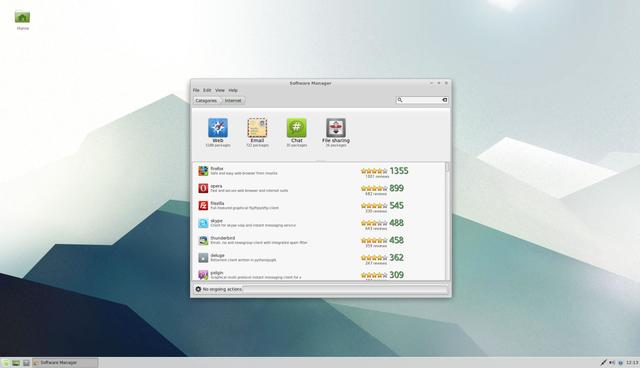Viewport: 640px width, 368px height.
Task: Open the Help menu
Action: [233, 90]
